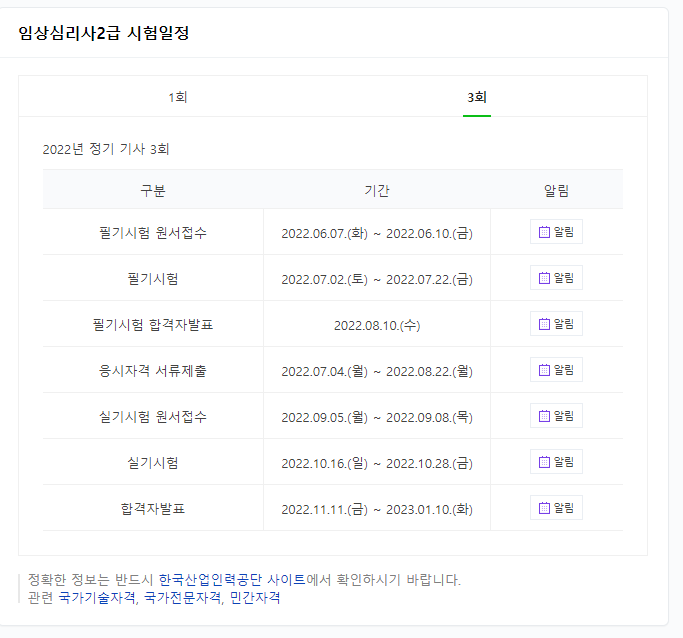Click the 필기시험 원서접수 cell
Image resolution: width=683 pixels, height=638 pixels.
[153, 233]
